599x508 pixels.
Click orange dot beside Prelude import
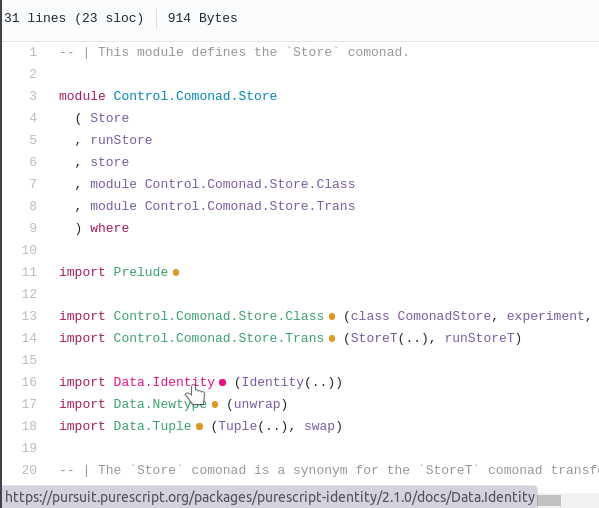pos(176,273)
